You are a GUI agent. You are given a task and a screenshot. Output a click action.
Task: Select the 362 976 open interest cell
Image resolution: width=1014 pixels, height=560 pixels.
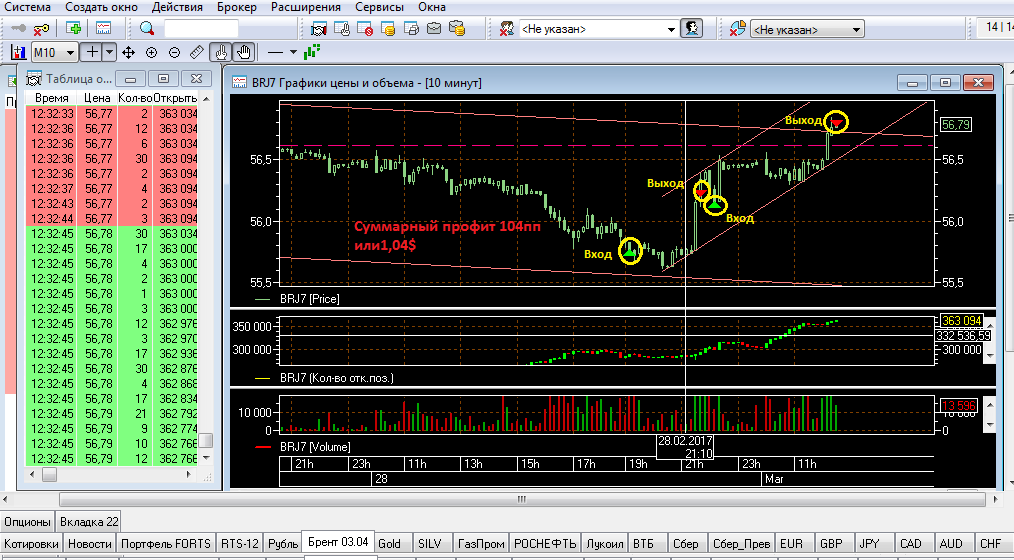pos(175,323)
